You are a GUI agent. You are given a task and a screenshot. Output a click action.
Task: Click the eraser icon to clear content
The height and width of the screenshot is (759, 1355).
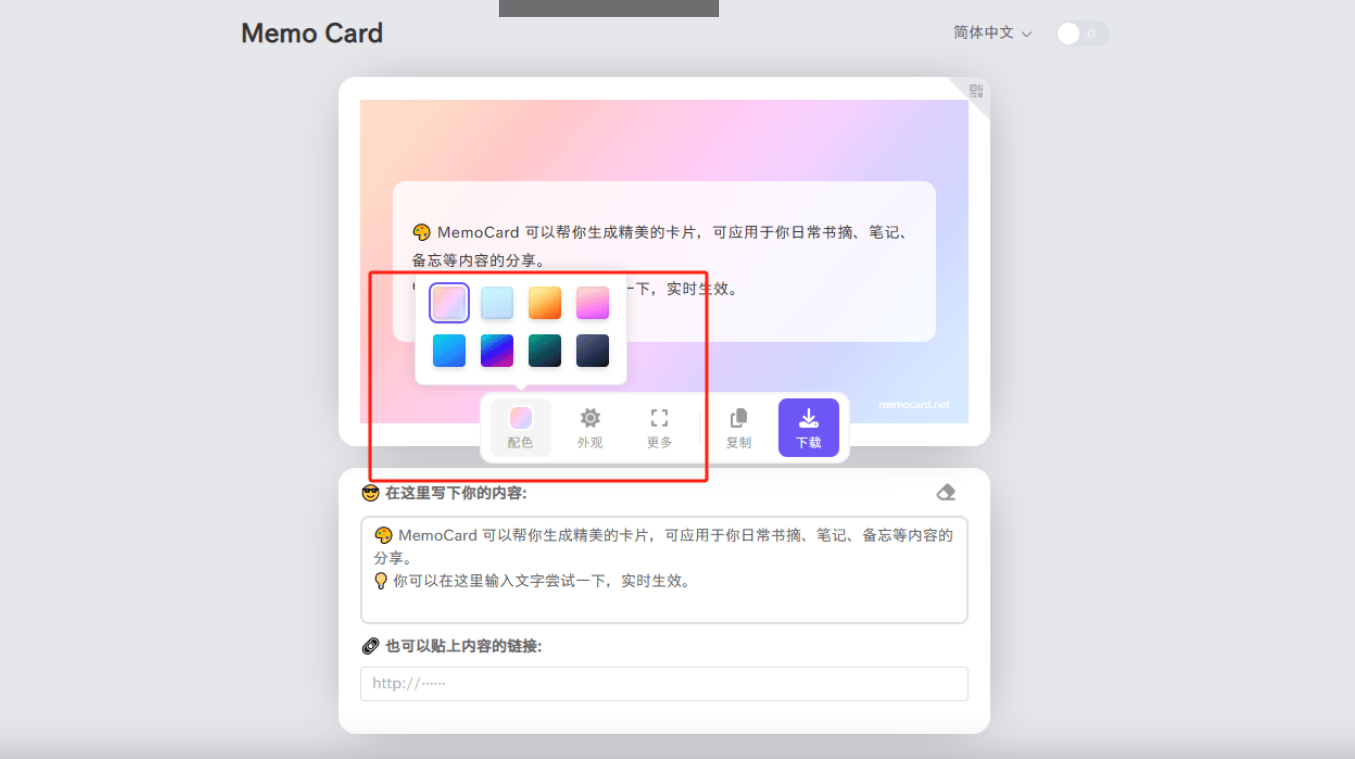[945, 491]
